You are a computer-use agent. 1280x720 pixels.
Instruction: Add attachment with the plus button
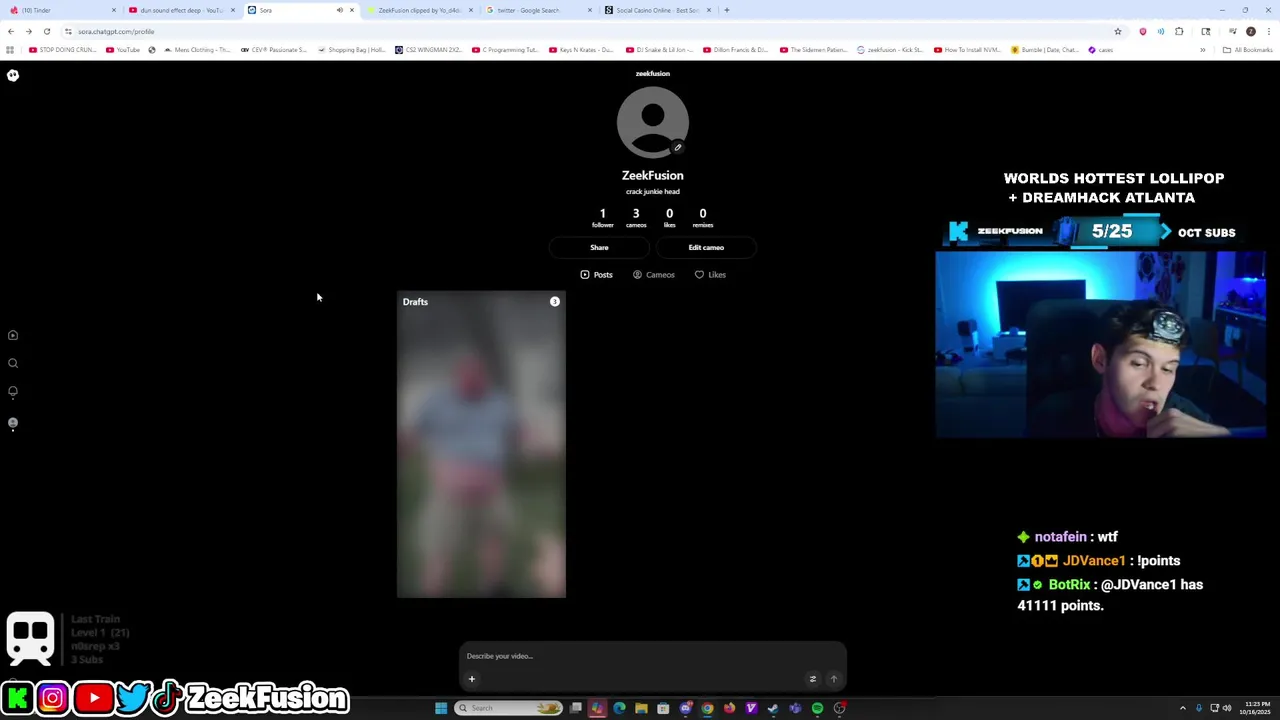pyautogui.click(x=472, y=679)
